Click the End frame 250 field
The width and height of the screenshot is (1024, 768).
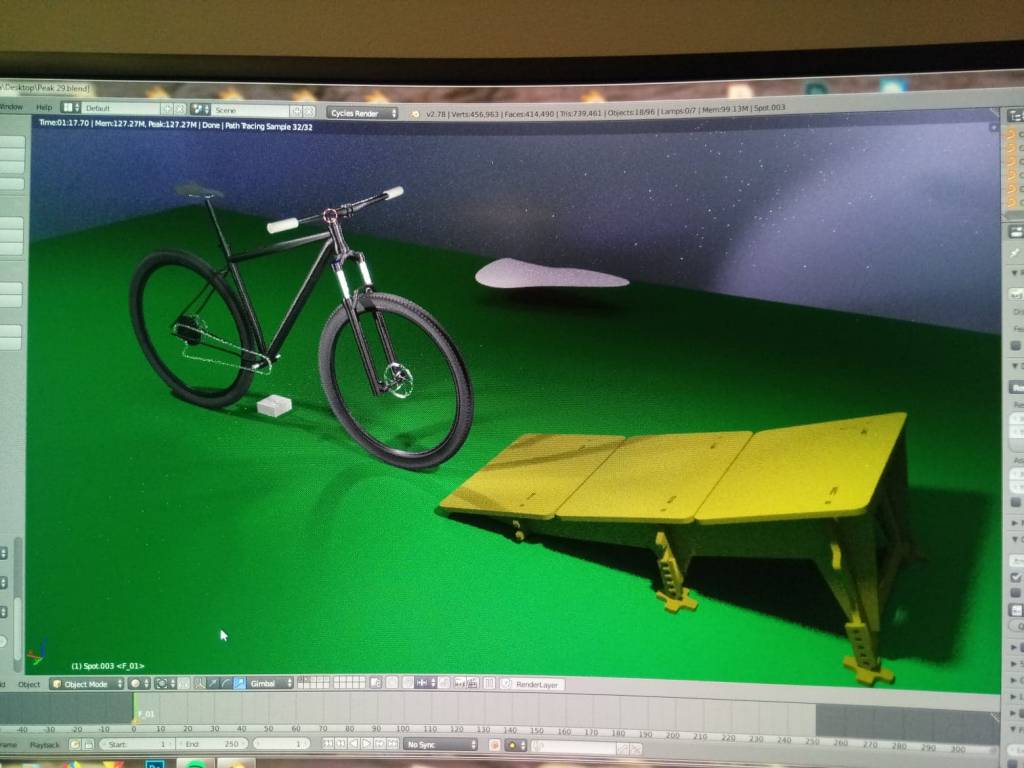coord(210,744)
